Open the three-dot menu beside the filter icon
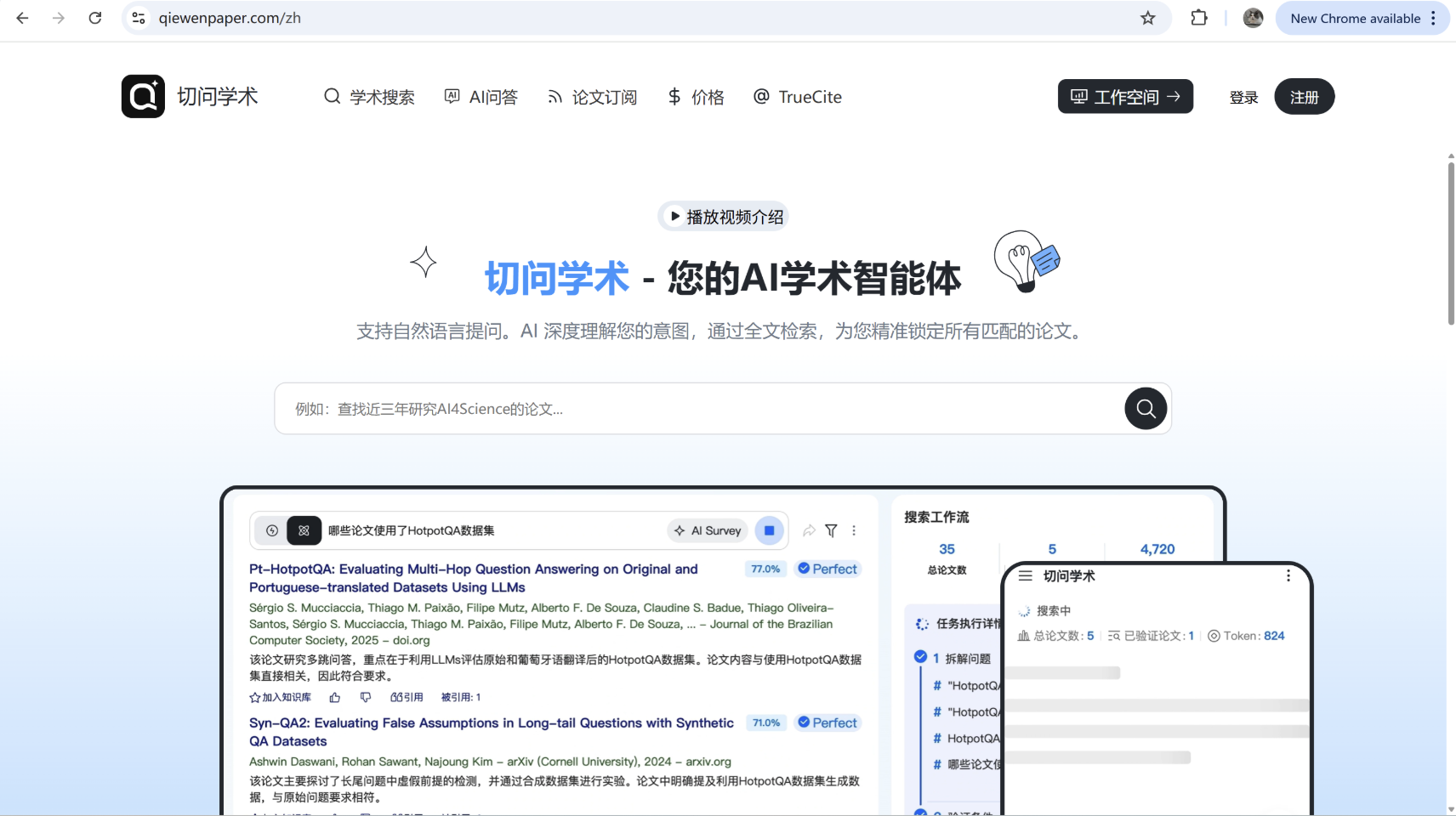This screenshot has height=816, width=1456. click(854, 530)
